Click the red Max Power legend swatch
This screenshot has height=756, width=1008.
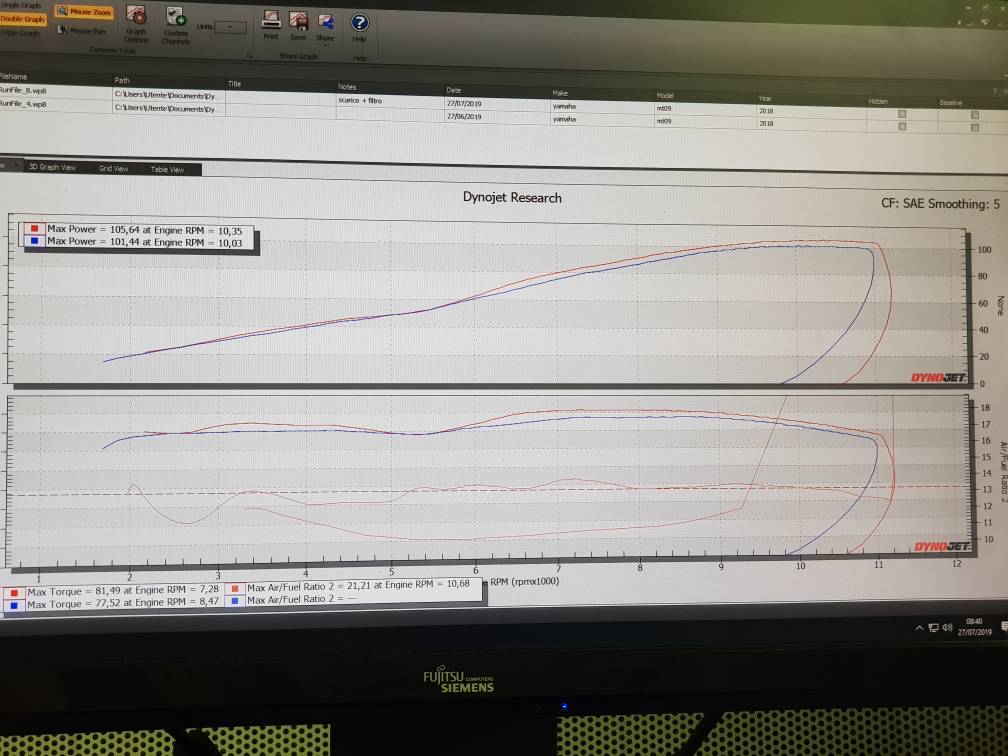(x=34, y=228)
